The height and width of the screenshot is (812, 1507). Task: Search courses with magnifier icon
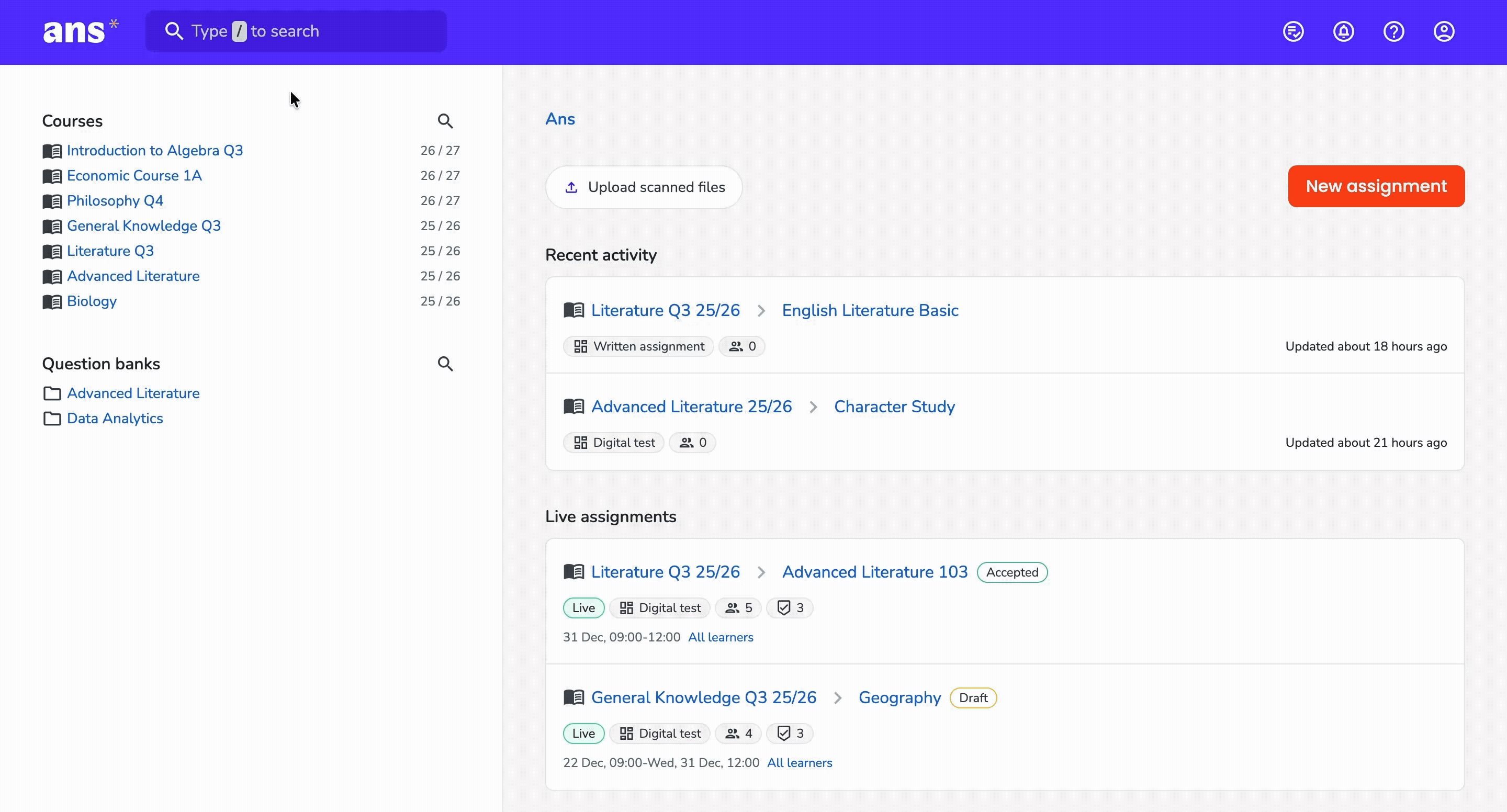coord(445,121)
